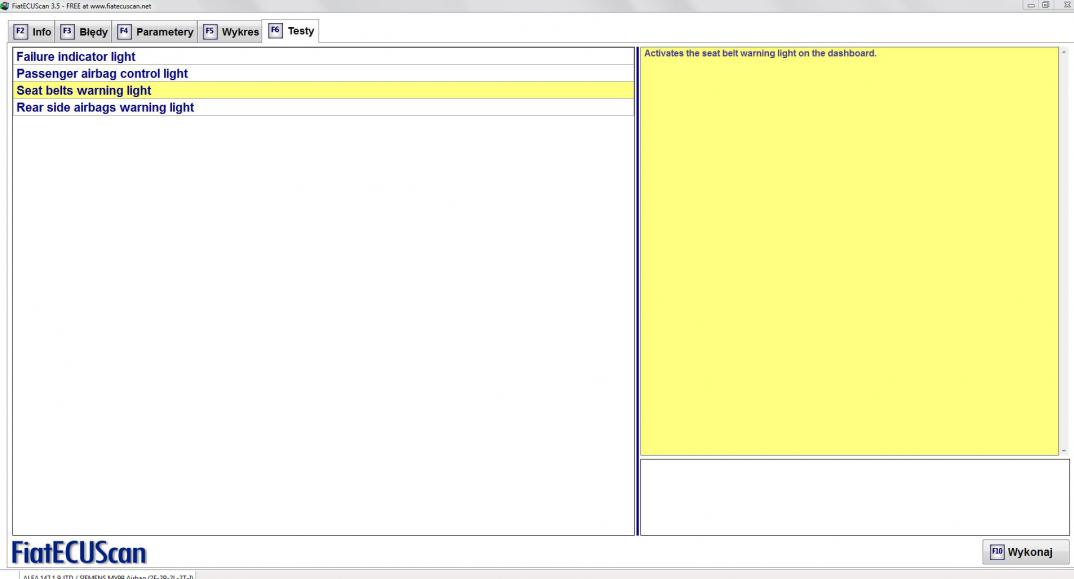Screen dimensions: 1074x579
Task: Click the empty result output box
Action: (855, 497)
